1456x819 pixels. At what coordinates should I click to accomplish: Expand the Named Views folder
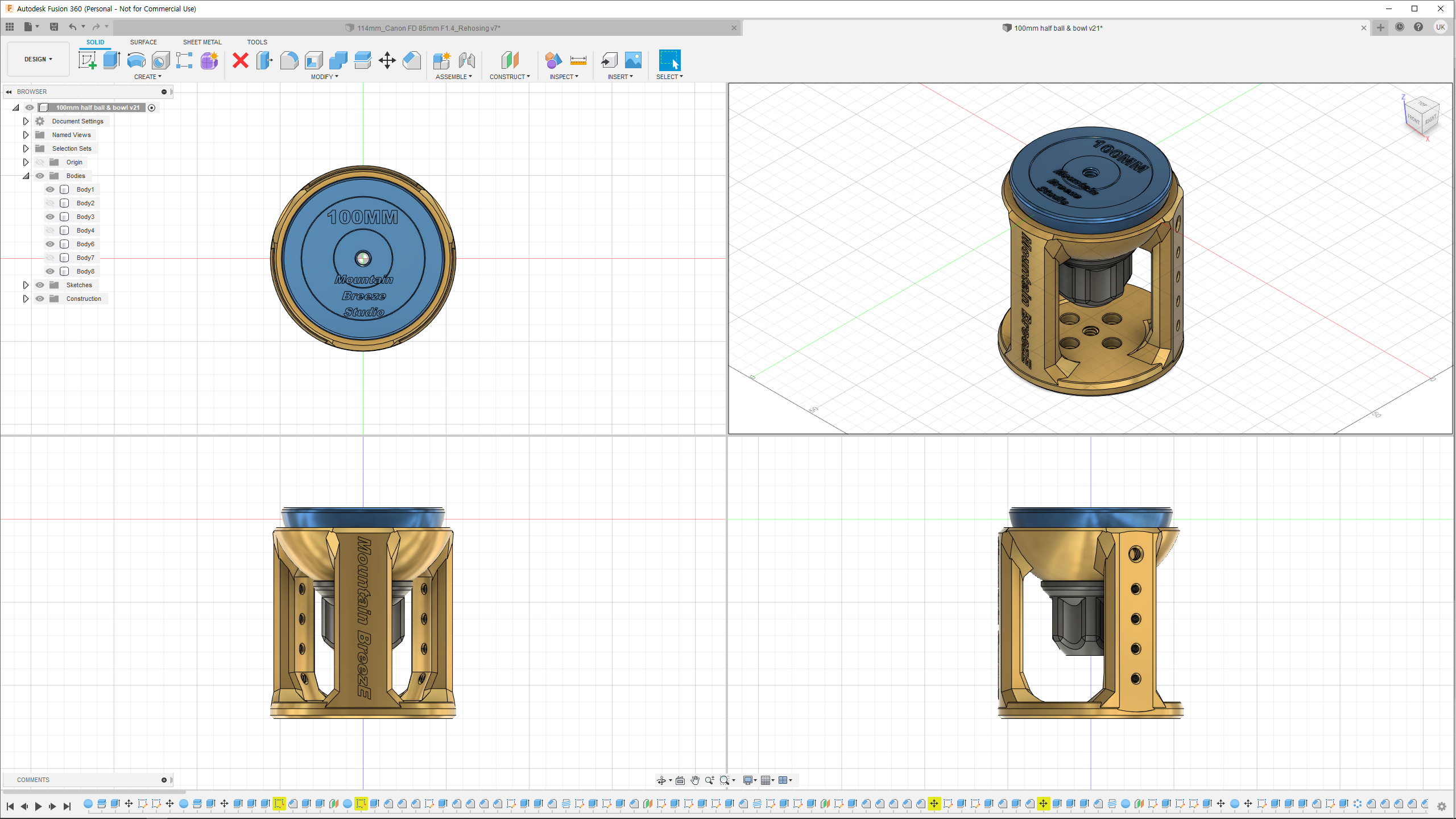pos(26,135)
